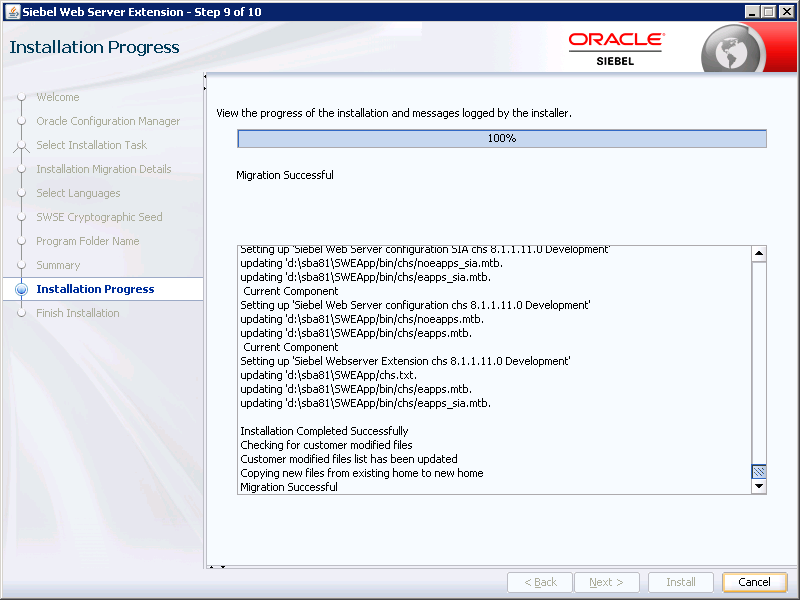Click the log scrollbar down arrow
This screenshot has height=600, width=800.
click(x=759, y=486)
